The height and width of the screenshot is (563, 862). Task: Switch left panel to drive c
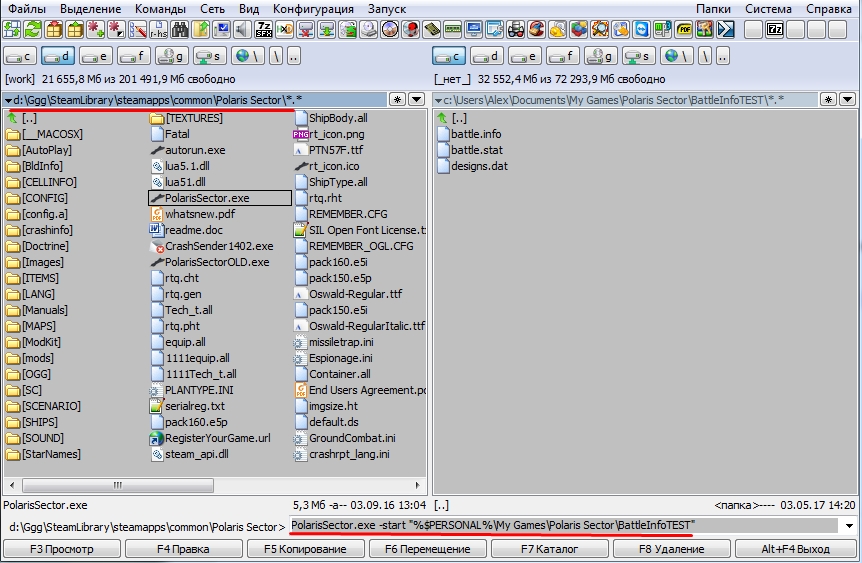pyautogui.click(x=20, y=56)
